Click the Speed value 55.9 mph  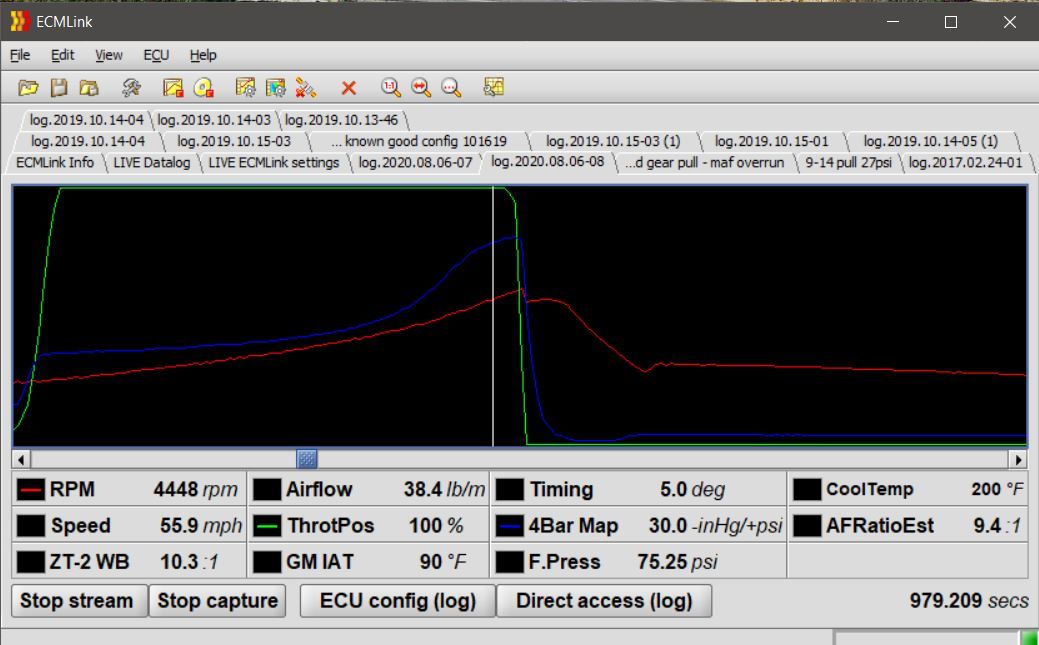[201, 526]
